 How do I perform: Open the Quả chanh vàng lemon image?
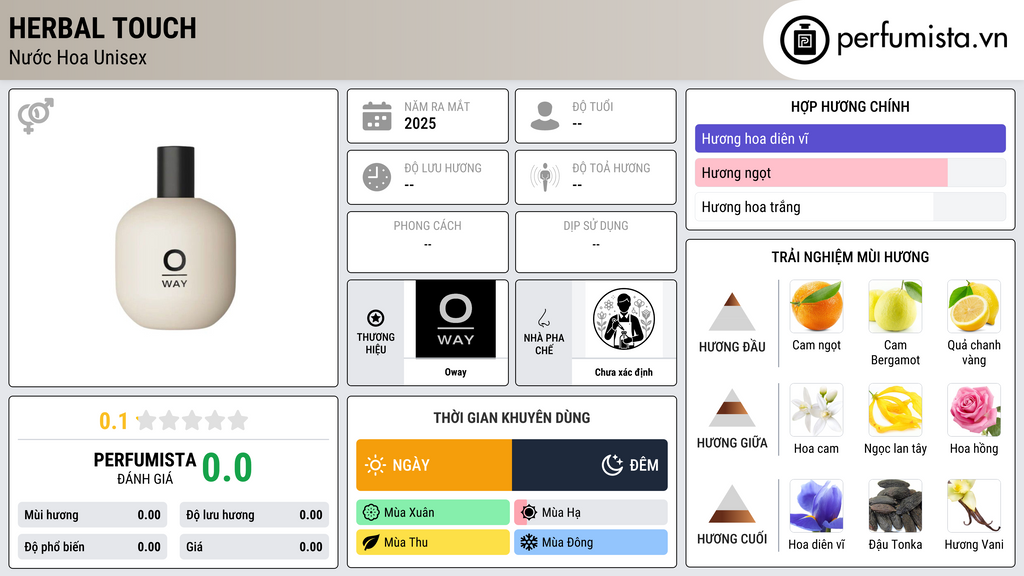point(974,306)
